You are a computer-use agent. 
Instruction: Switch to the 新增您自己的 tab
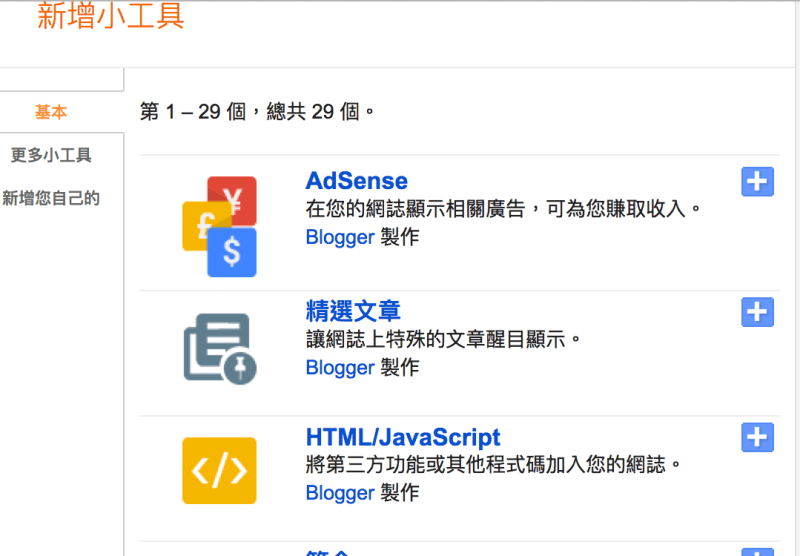coord(51,198)
